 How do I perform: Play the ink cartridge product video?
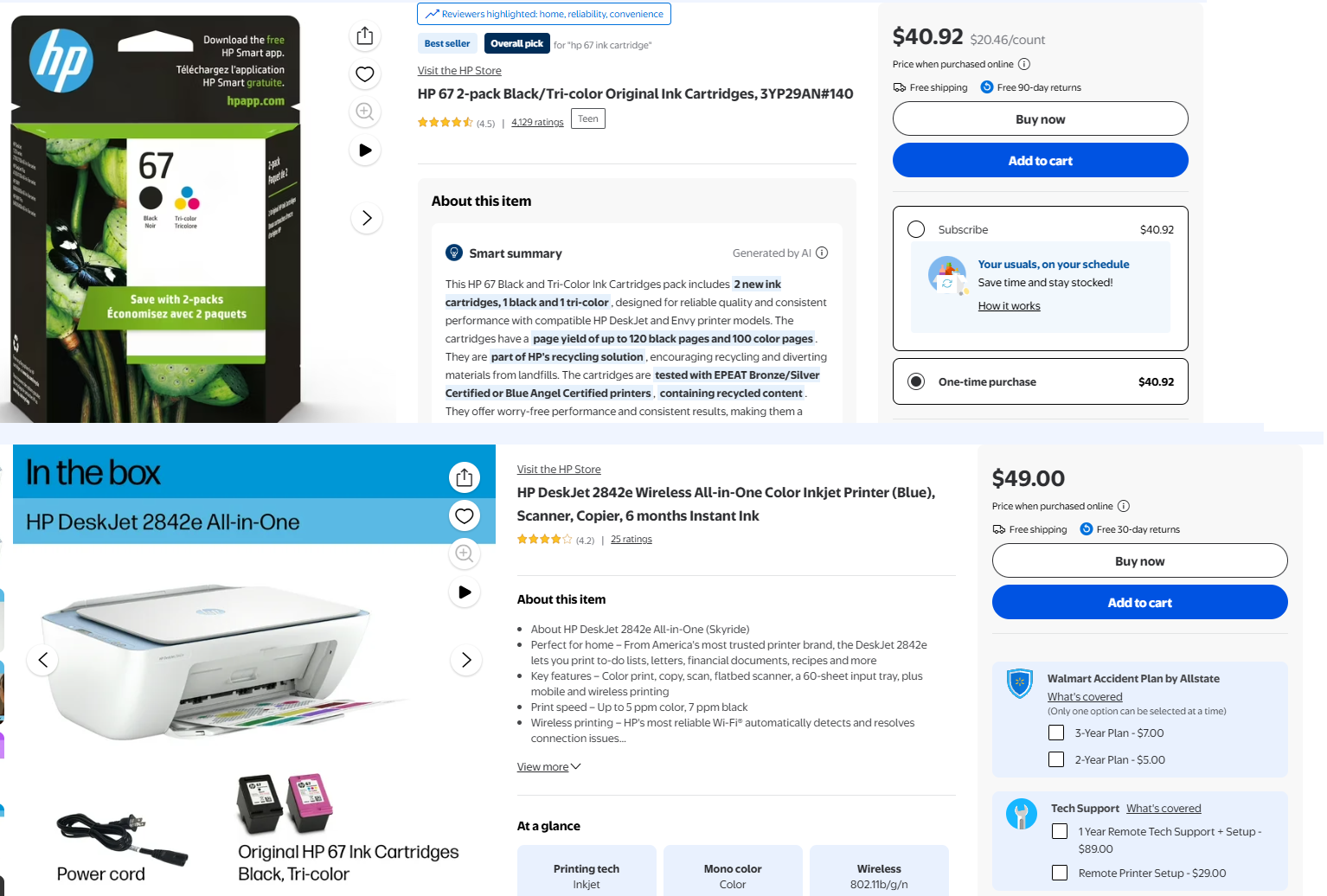click(365, 150)
